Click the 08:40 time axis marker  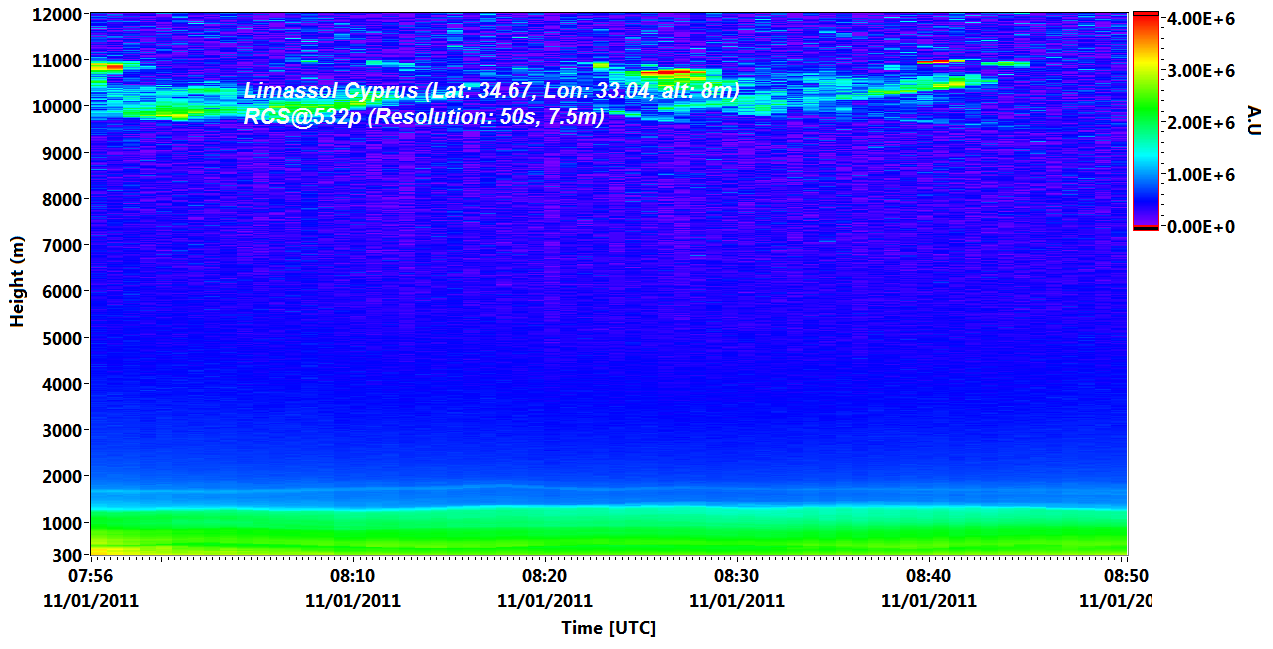pyautogui.click(x=928, y=576)
